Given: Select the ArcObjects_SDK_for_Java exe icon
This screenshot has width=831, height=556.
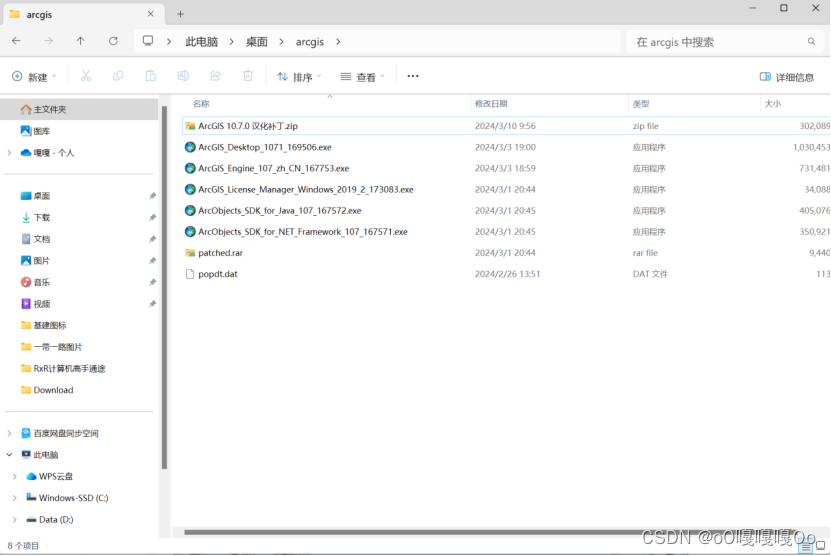Looking at the screenshot, I should pos(190,210).
